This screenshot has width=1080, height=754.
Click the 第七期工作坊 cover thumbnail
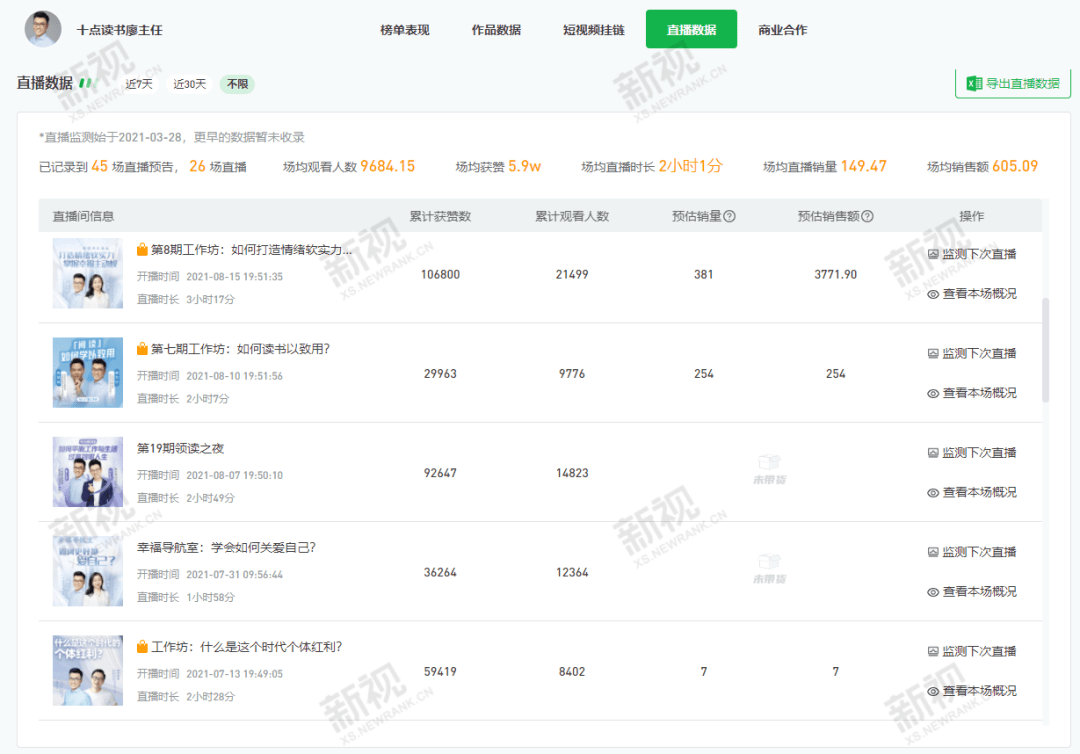coord(87,373)
